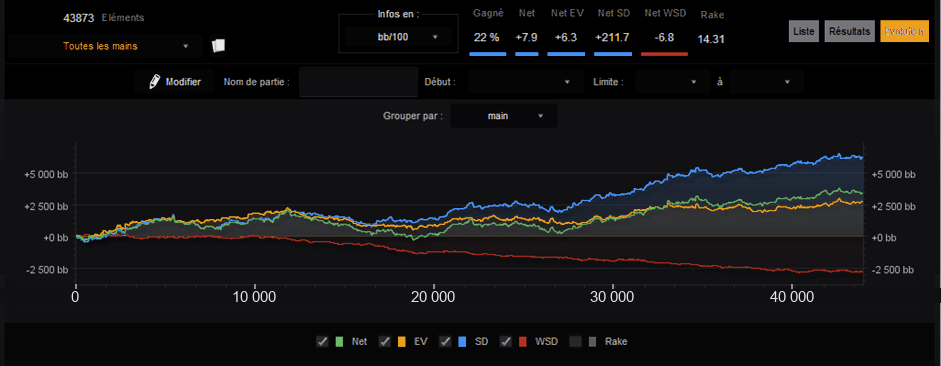Toggle the Net series checkbox
The image size is (941, 366).
[x=322, y=341]
